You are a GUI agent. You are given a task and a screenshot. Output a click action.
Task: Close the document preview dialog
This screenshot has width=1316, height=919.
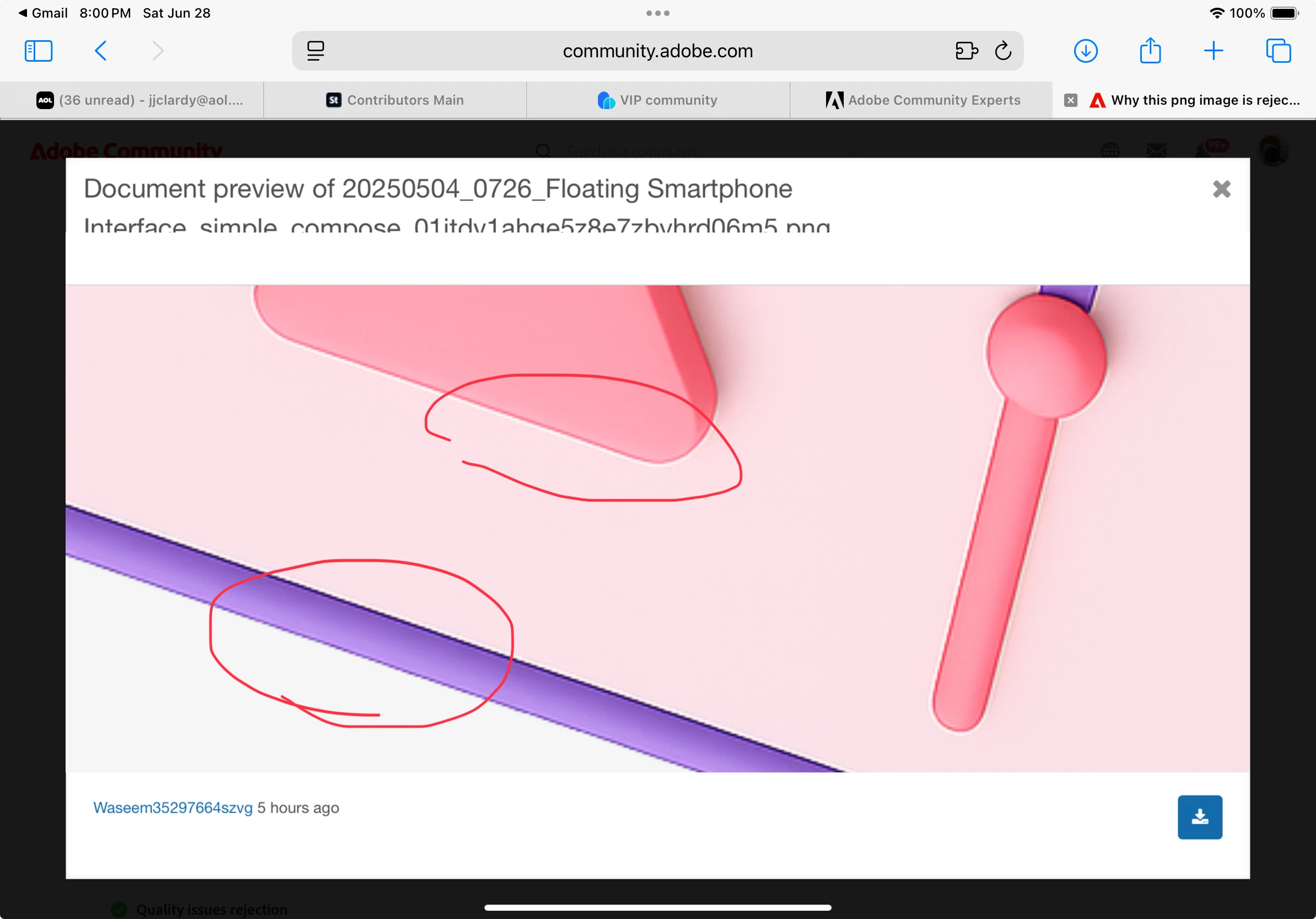(x=1221, y=189)
